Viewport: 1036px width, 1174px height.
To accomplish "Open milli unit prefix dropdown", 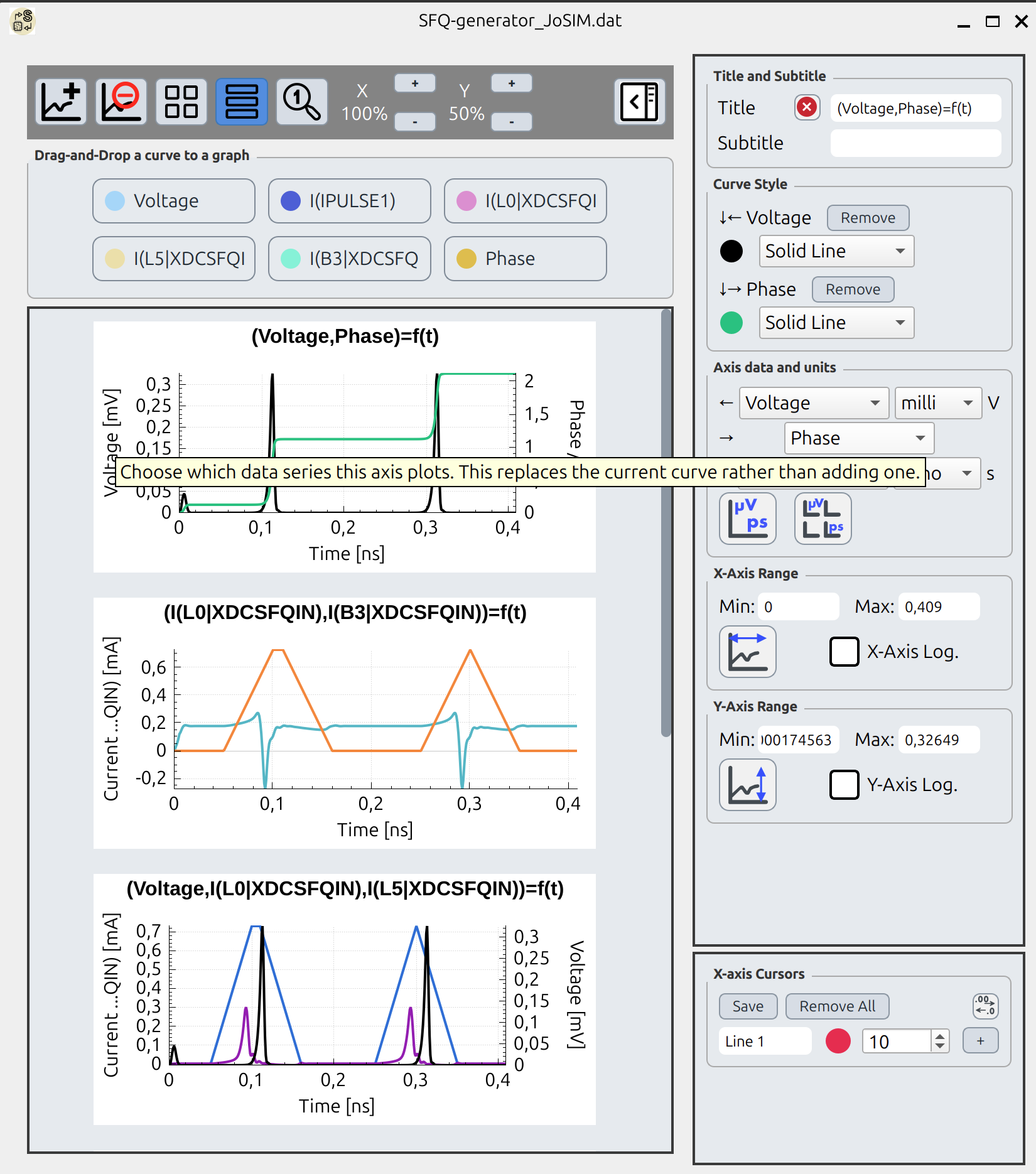I will coord(938,403).
